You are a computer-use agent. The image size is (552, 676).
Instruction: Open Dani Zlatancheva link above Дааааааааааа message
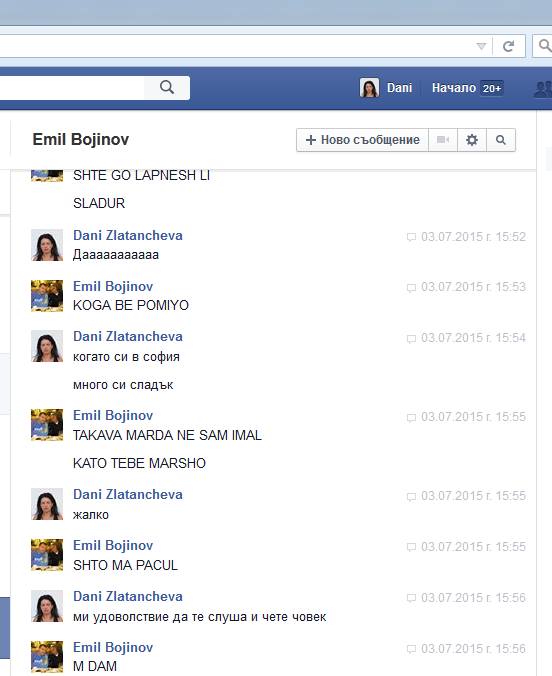click(128, 235)
